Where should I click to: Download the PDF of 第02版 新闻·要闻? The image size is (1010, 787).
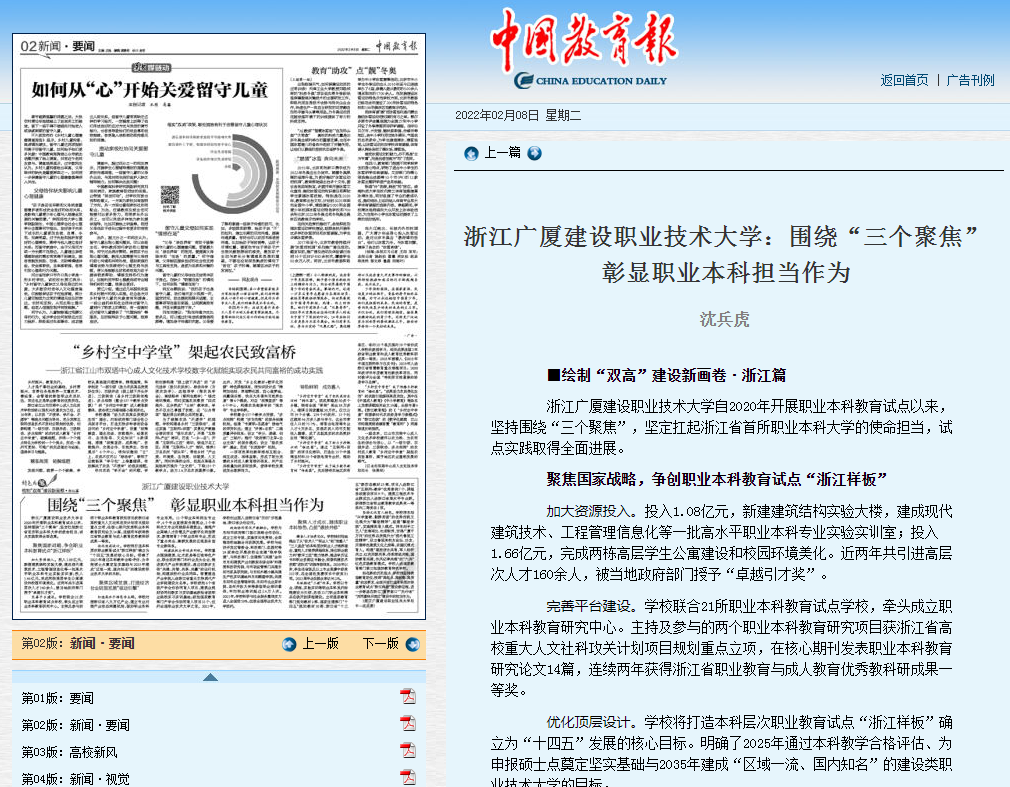408,723
